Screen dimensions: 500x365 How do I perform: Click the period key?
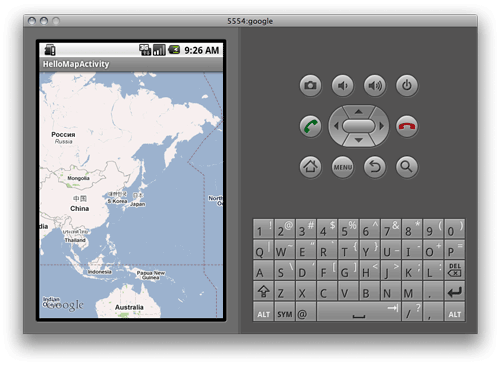[x=433, y=291]
